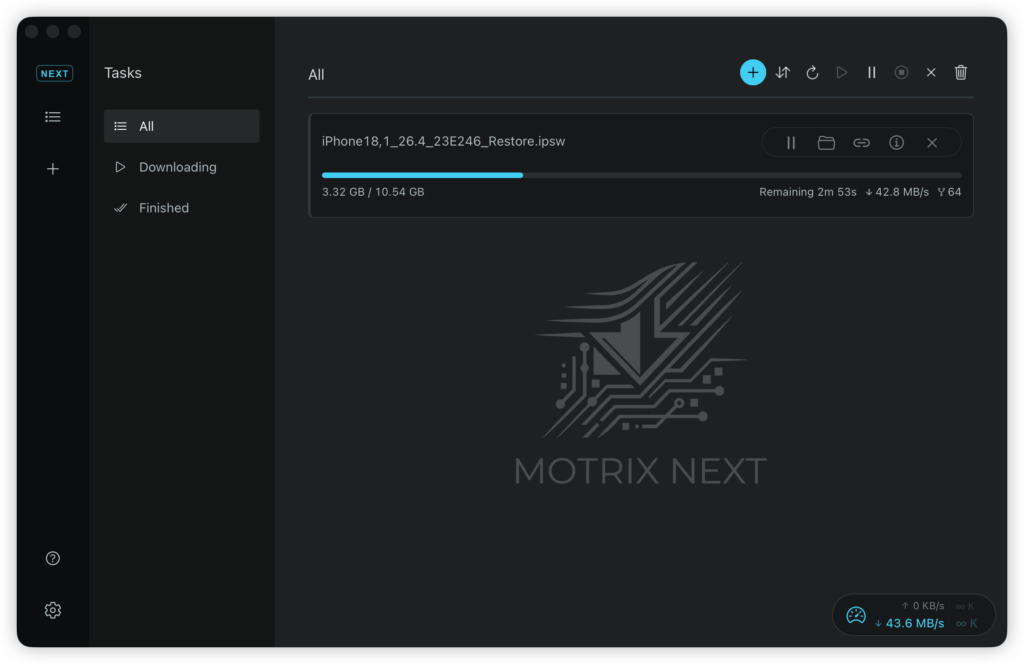Pause all downloads from the toolbar
1024x664 pixels.
click(871, 72)
